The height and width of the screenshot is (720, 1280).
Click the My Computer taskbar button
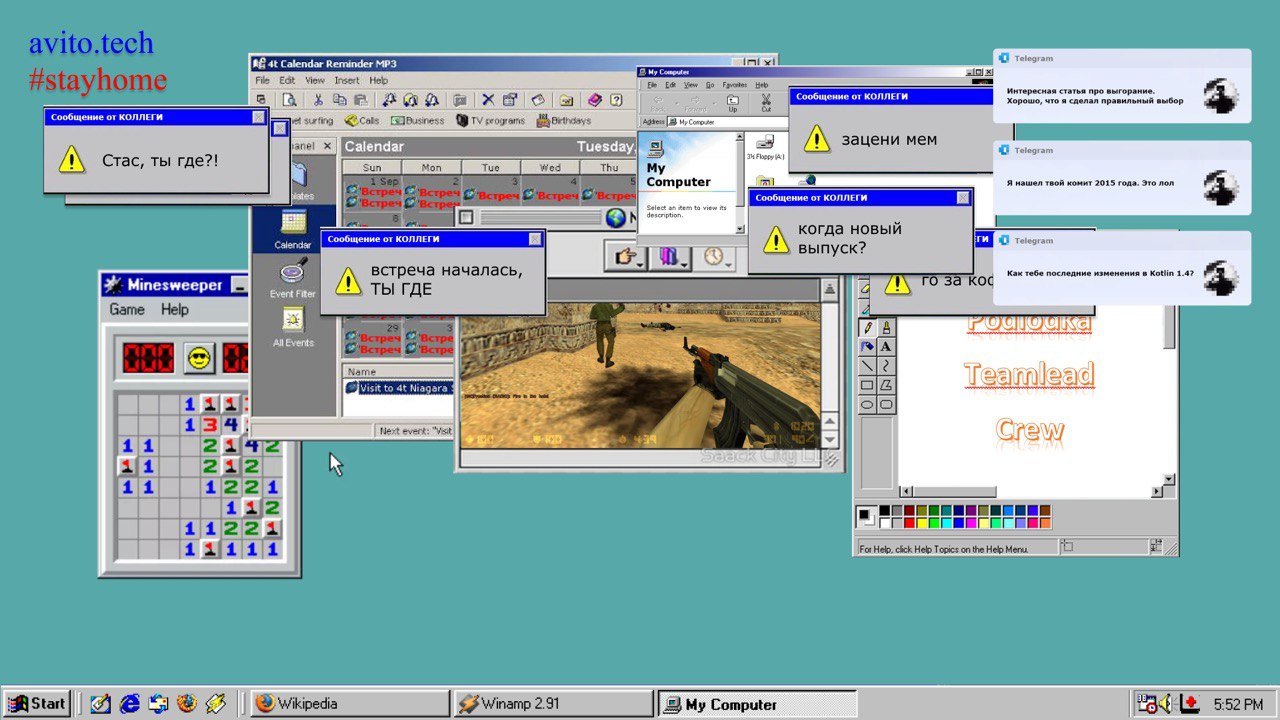coord(757,704)
